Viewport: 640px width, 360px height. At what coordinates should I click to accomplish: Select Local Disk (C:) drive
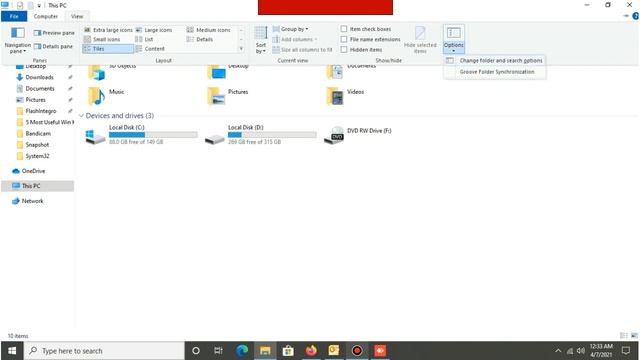pyautogui.click(x=141, y=135)
